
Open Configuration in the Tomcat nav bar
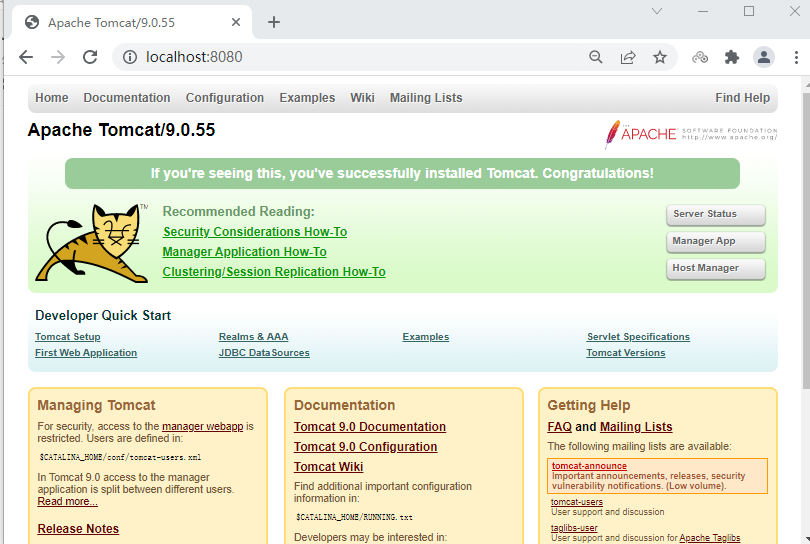point(225,98)
